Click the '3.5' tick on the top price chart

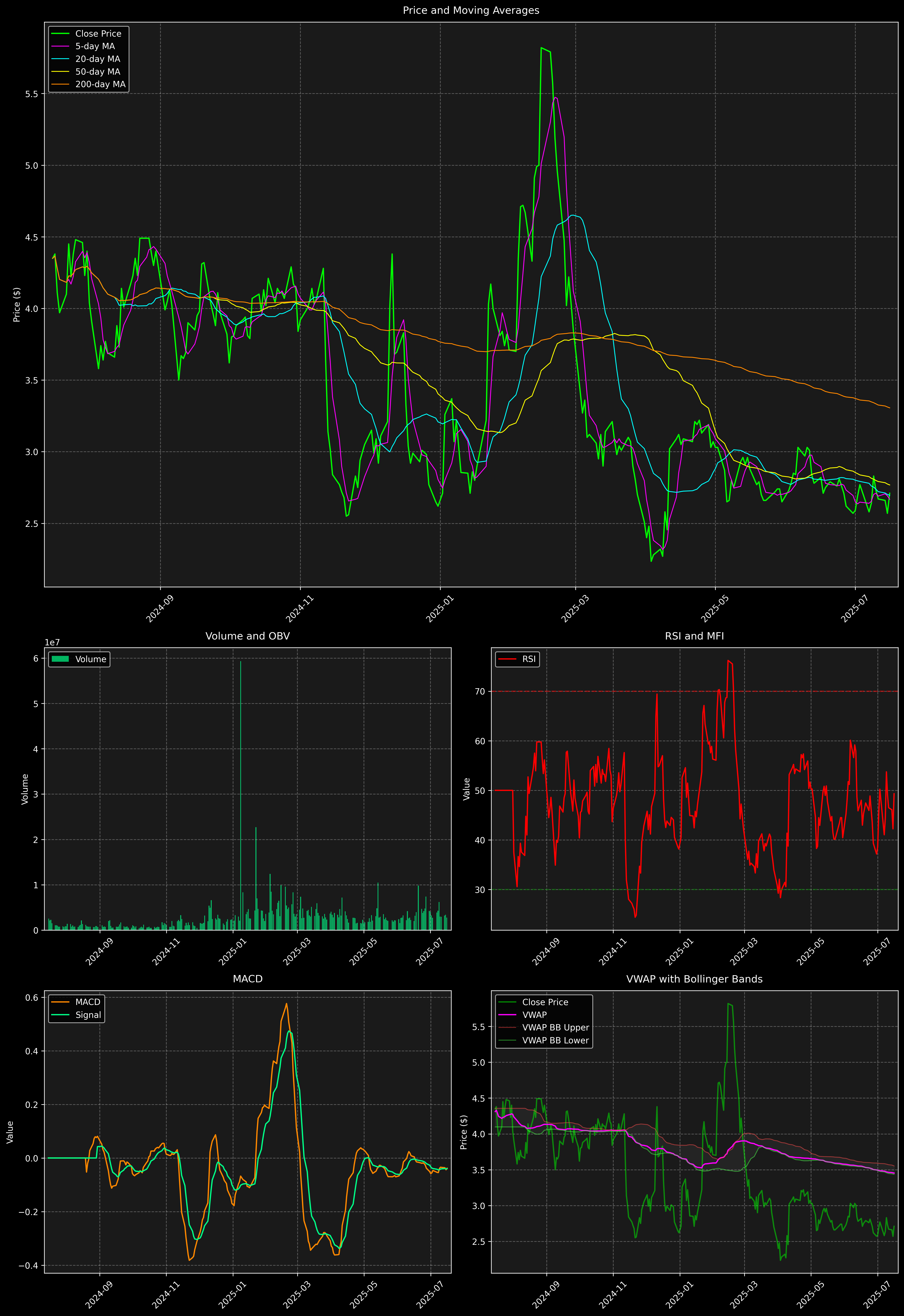(32, 381)
